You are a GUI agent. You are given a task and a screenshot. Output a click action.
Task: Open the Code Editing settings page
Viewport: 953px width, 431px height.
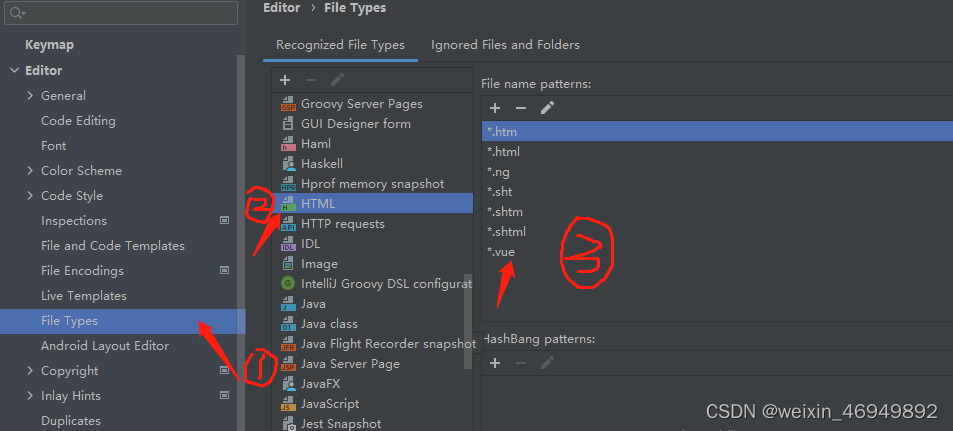pos(78,121)
